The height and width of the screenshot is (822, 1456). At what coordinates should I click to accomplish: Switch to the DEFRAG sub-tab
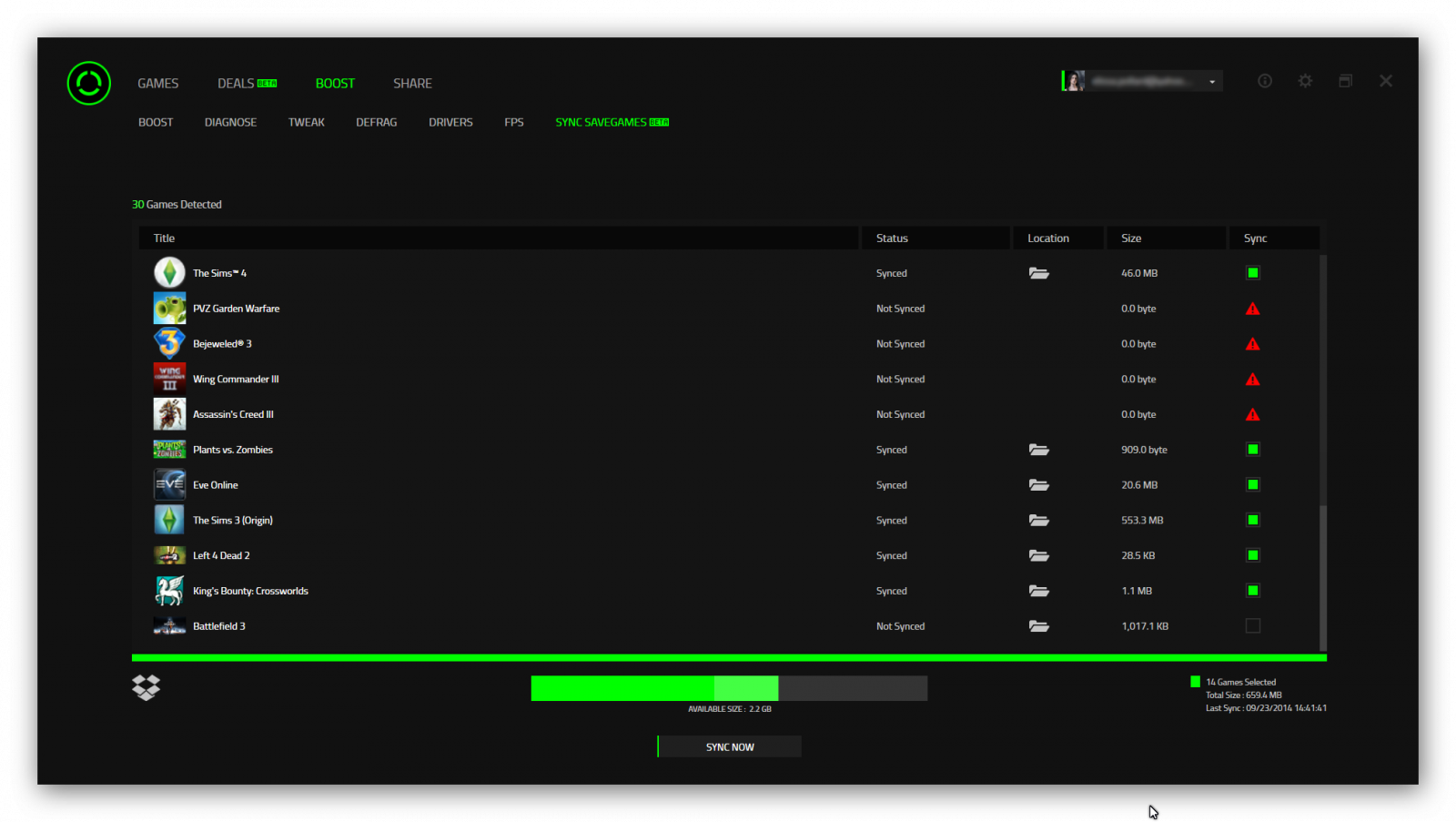[377, 122]
